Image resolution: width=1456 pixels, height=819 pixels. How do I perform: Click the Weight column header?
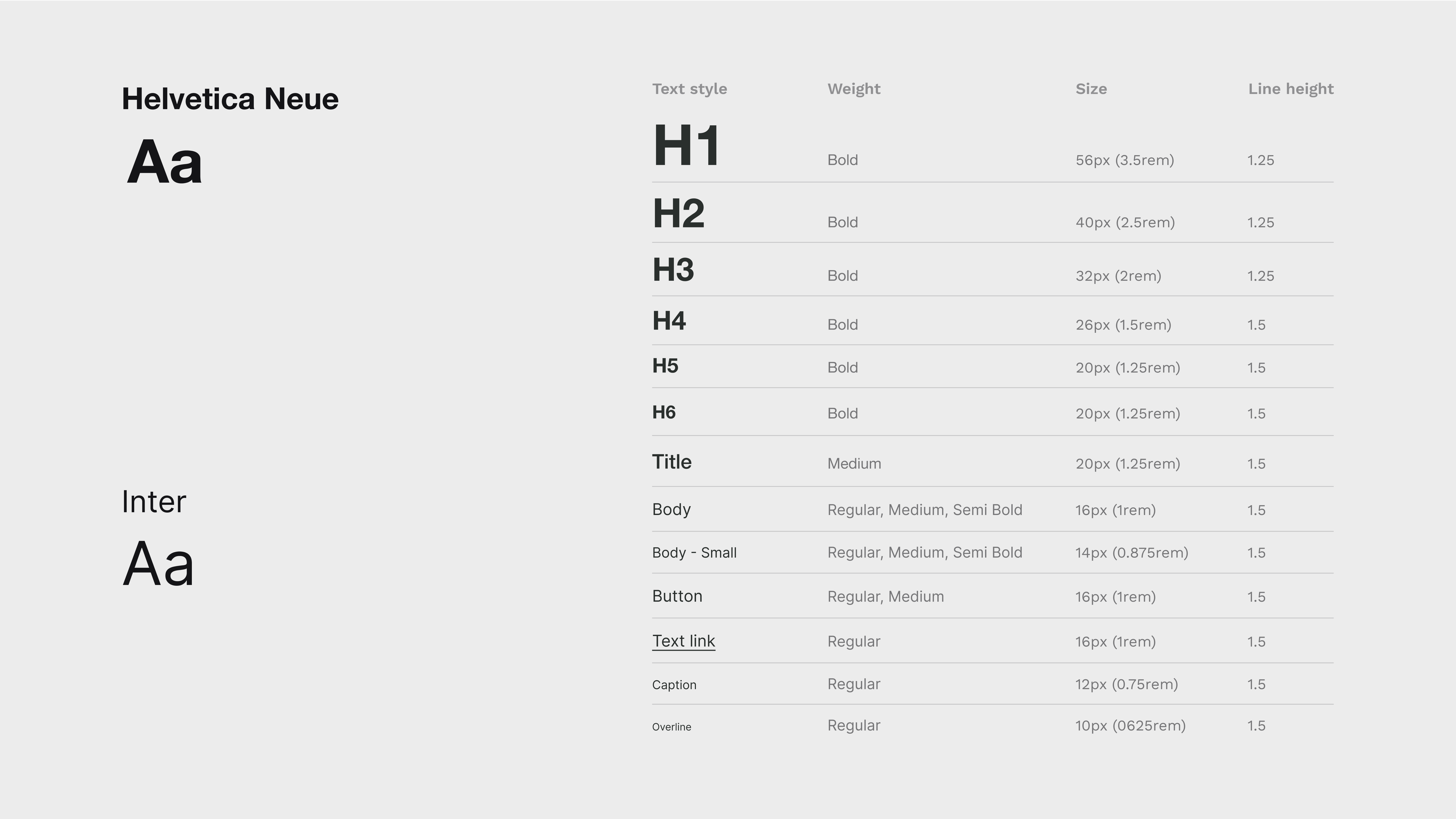coord(853,89)
